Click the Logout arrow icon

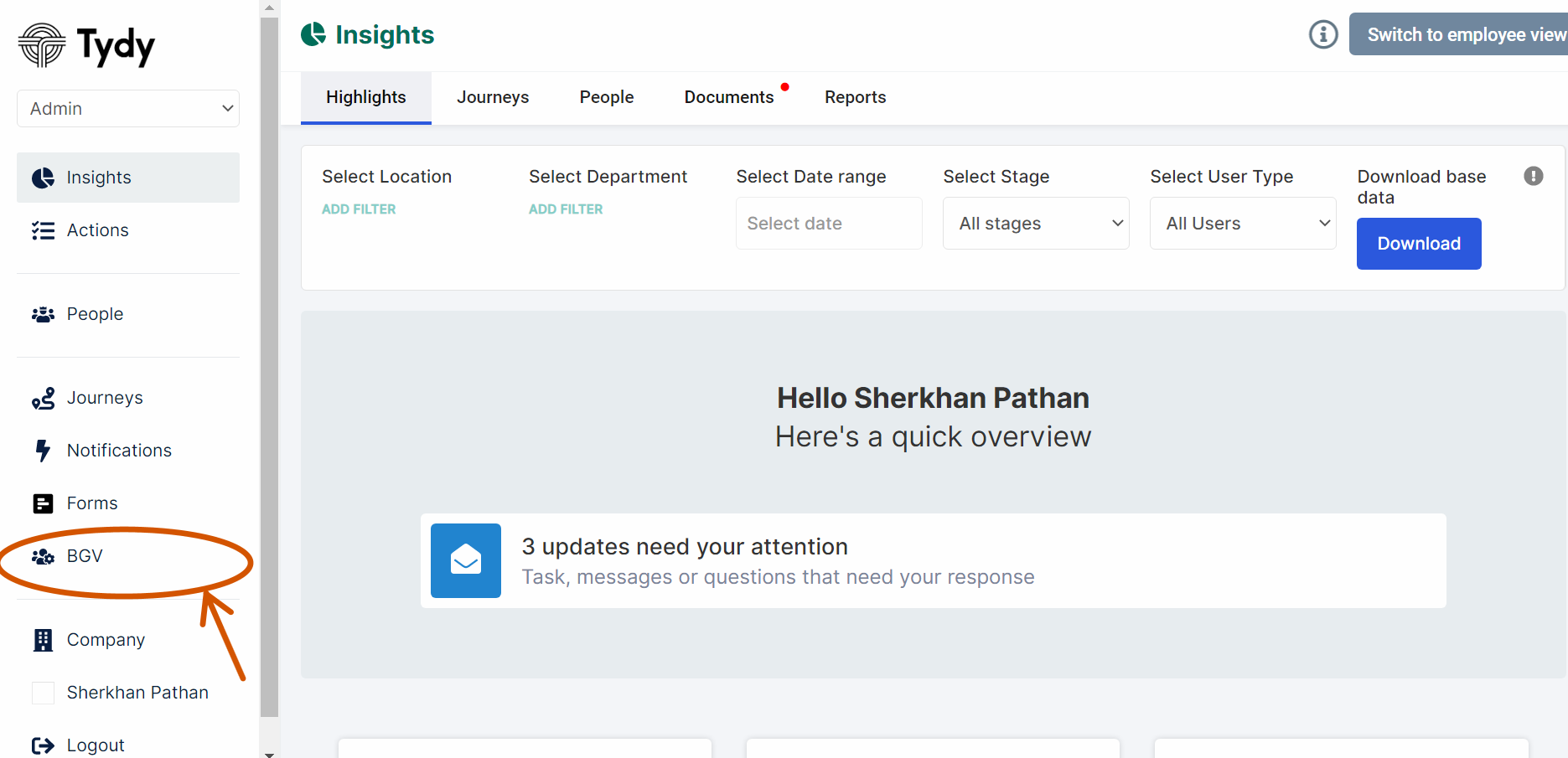tap(43, 745)
